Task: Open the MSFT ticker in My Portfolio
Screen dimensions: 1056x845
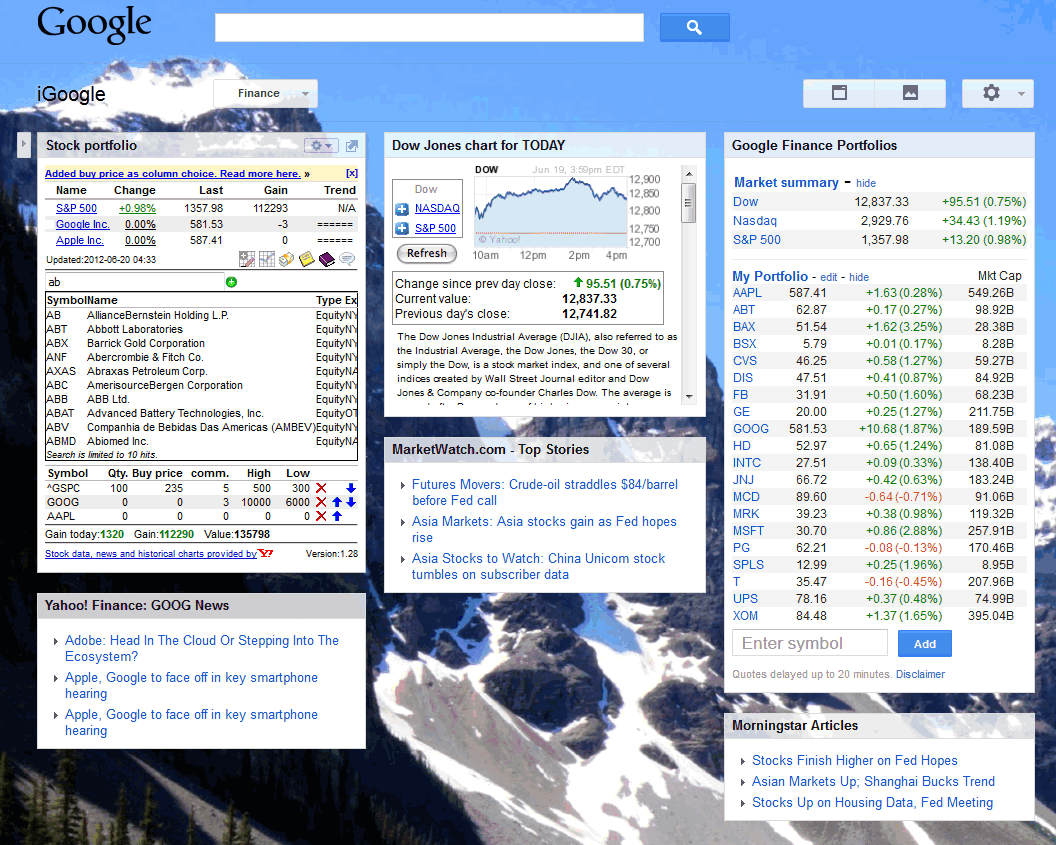Action: [748, 531]
